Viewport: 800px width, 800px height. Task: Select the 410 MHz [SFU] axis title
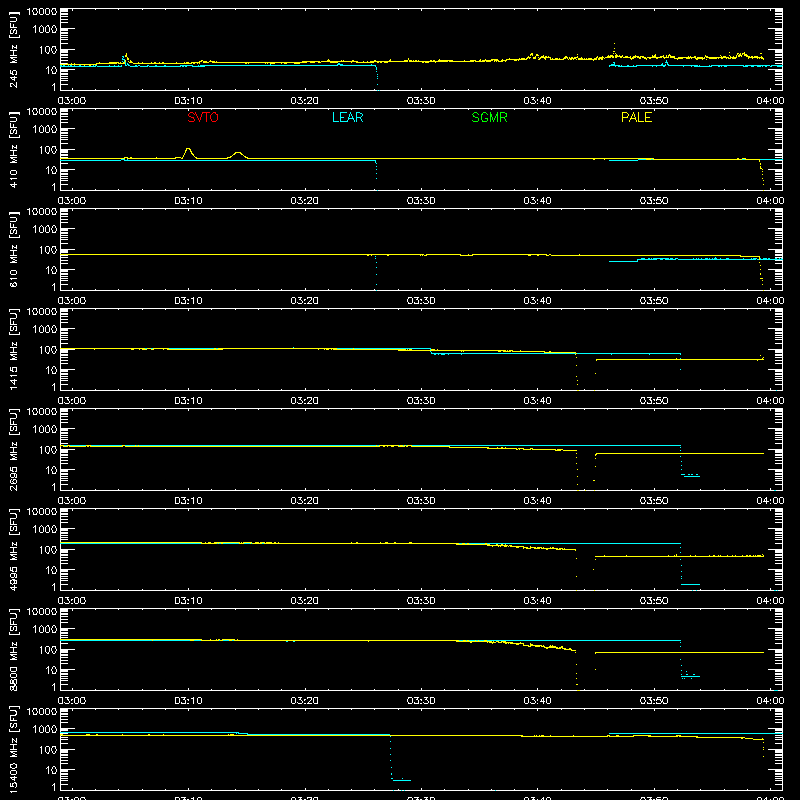pos(14,149)
